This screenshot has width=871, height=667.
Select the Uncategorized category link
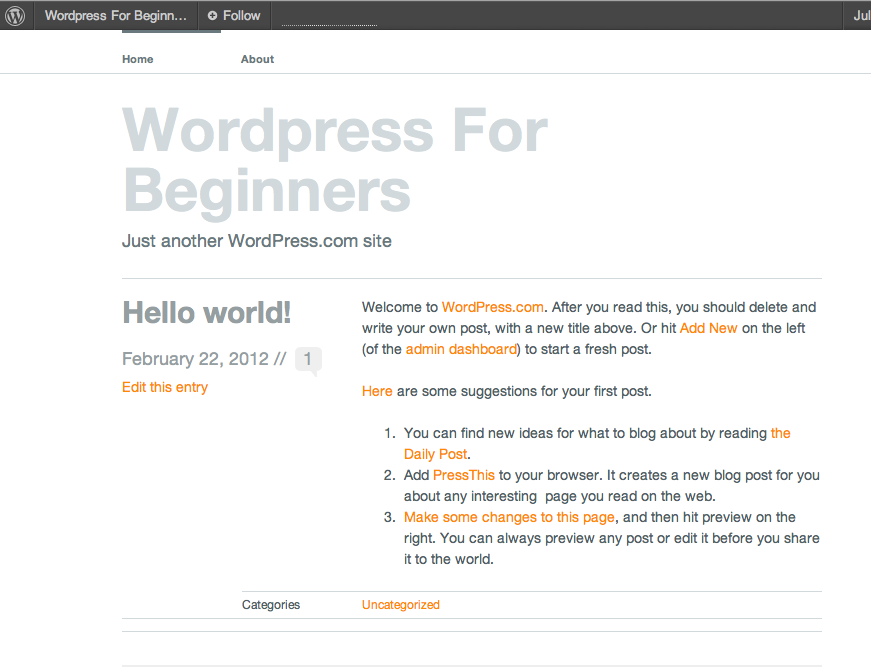point(401,605)
